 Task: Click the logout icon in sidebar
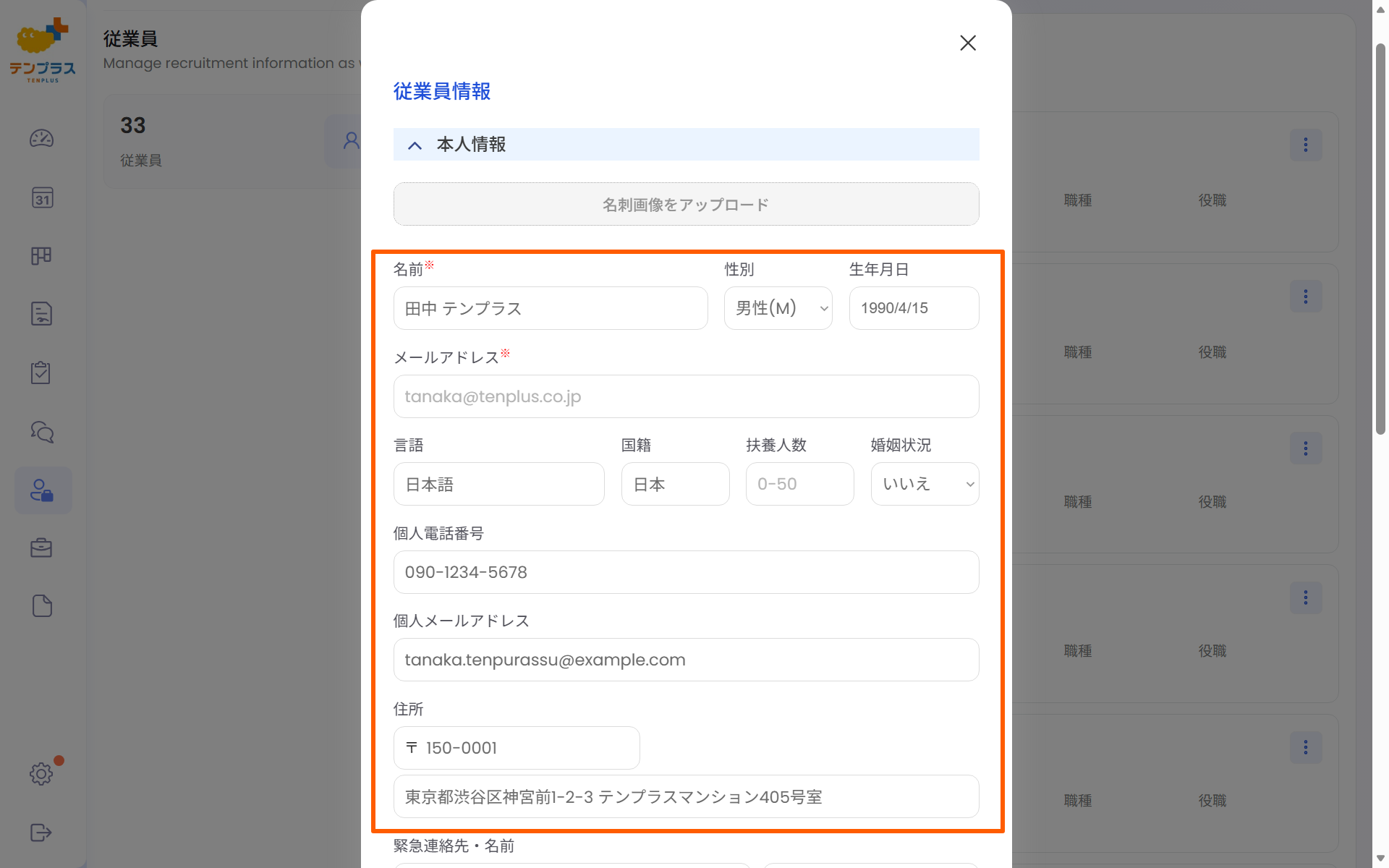point(42,833)
